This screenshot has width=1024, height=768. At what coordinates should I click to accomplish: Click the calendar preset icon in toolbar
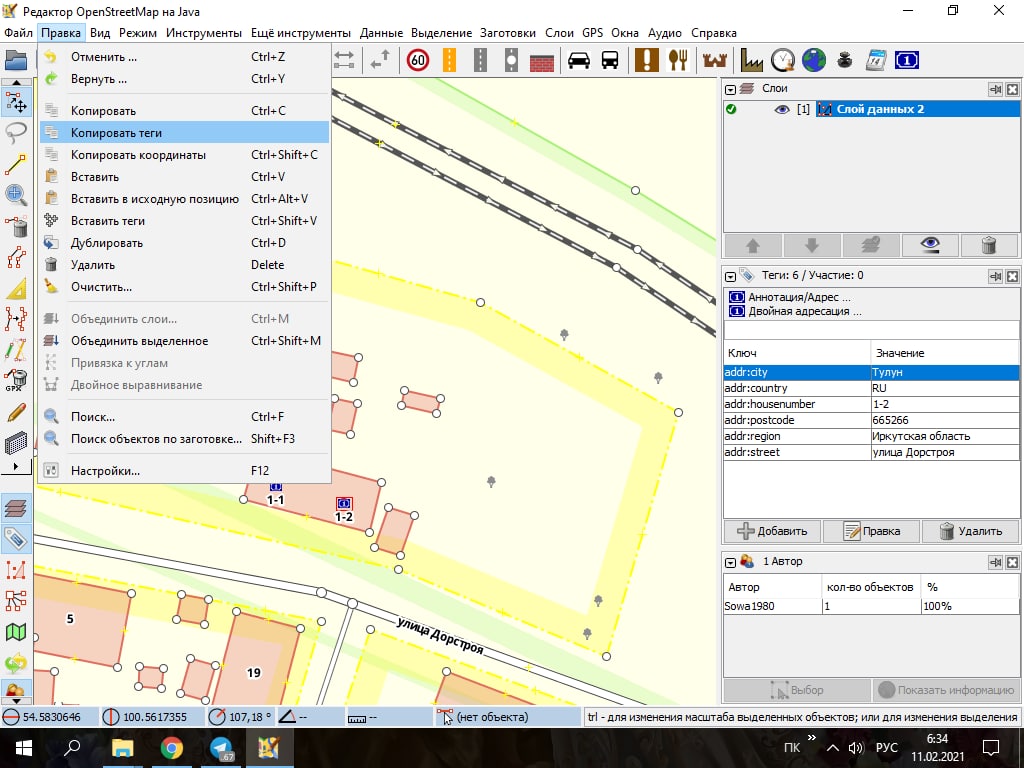[x=875, y=61]
